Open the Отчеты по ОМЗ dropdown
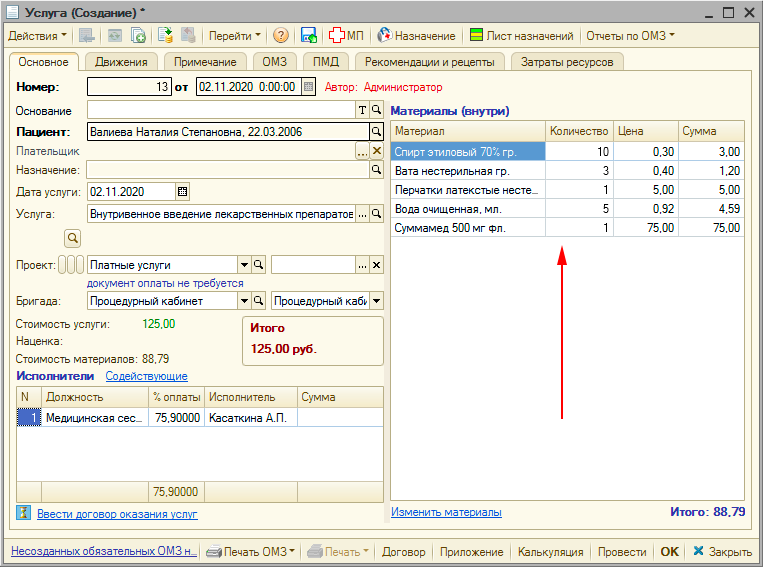 click(x=630, y=35)
